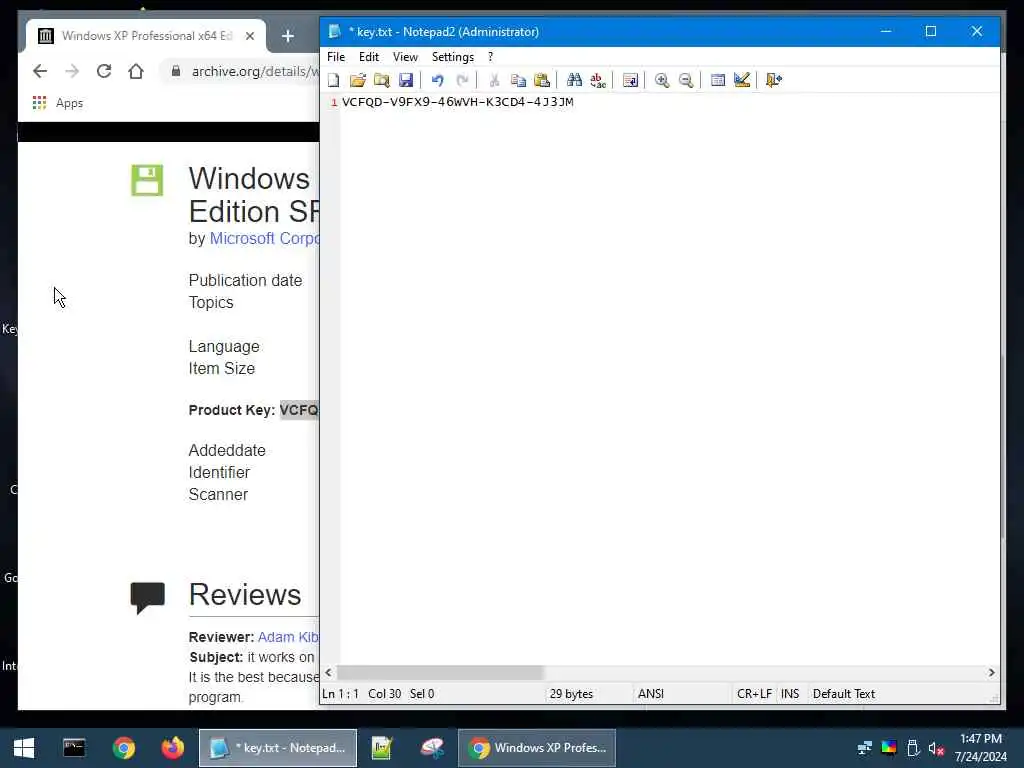The height and width of the screenshot is (768, 1024).
Task: Click the scroll left arrow in Notepad2
Action: (328, 672)
